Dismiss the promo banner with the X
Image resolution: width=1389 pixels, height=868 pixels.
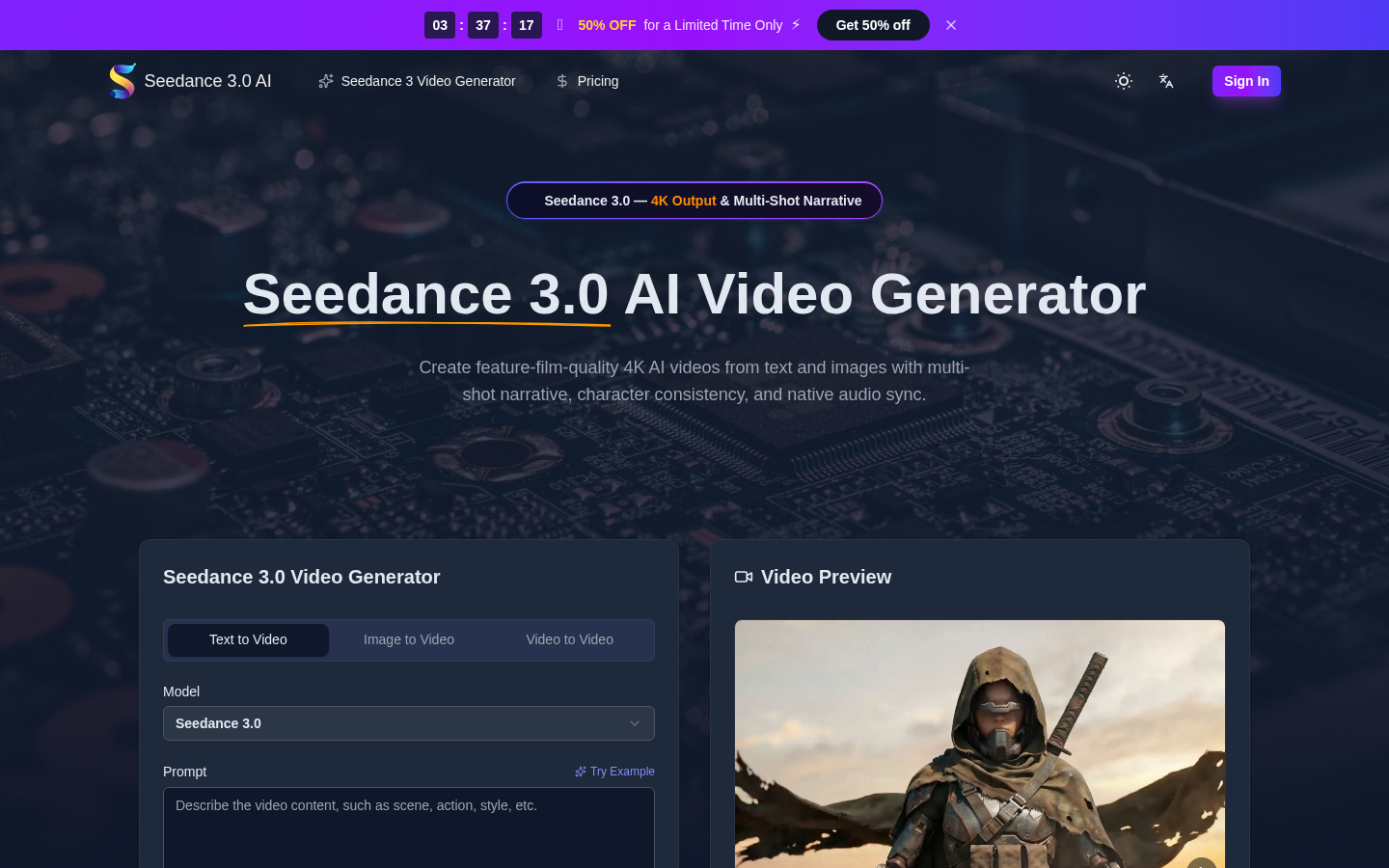tap(951, 25)
